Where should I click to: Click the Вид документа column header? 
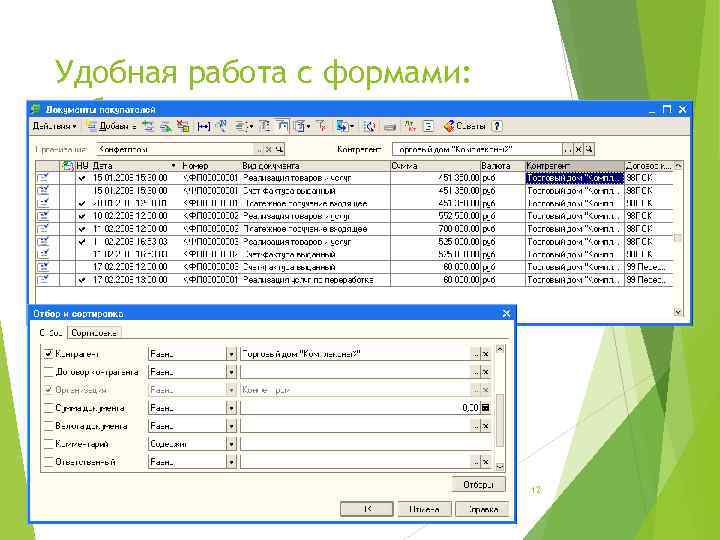coord(315,166)
